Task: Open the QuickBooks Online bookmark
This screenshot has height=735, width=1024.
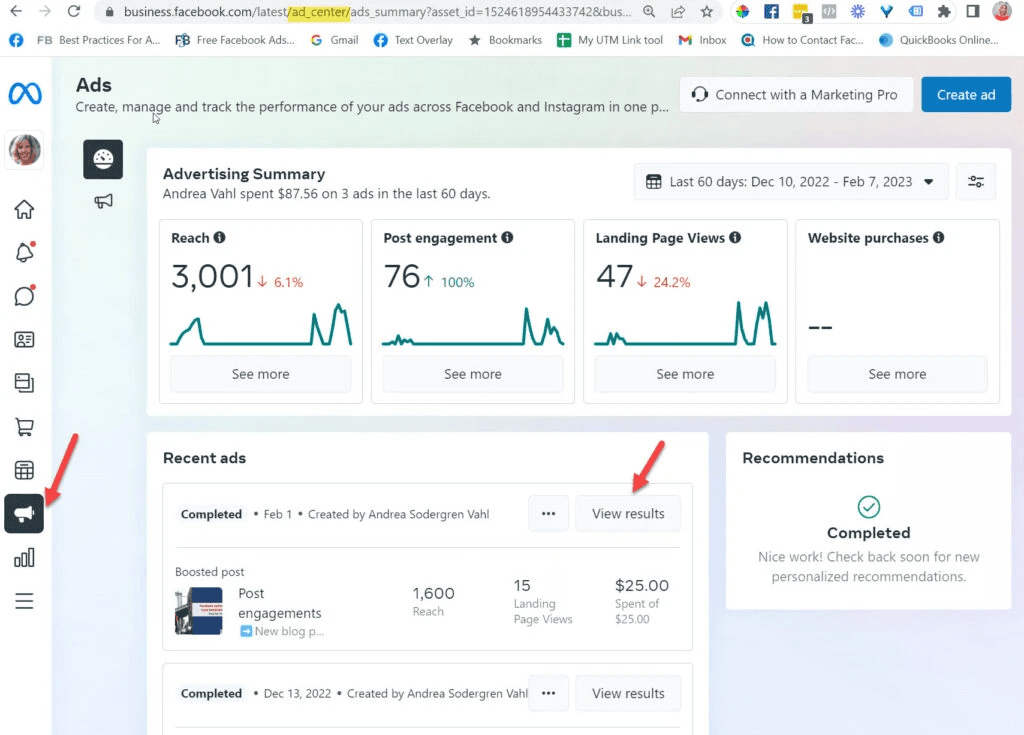Action: coord(938,40)
